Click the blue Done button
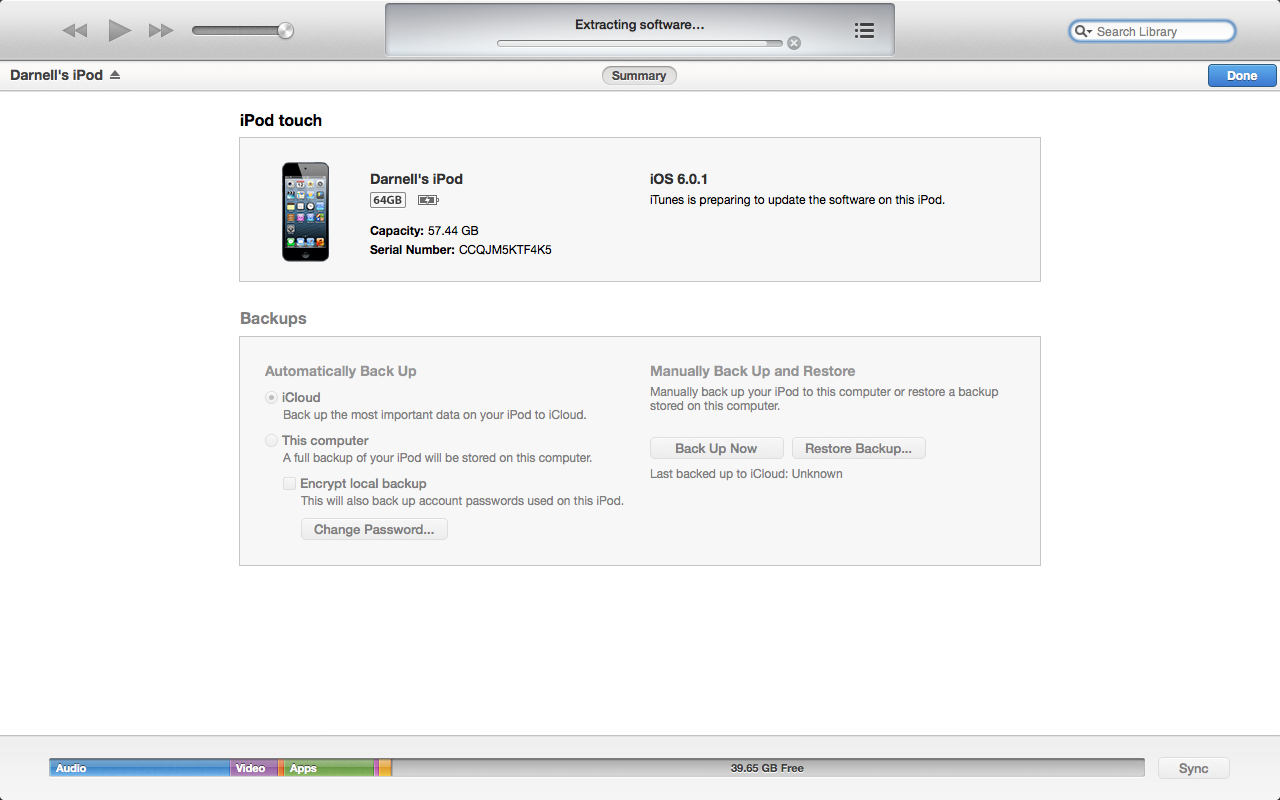The width and height of the screenshot is (1280, 800). 1242,76
